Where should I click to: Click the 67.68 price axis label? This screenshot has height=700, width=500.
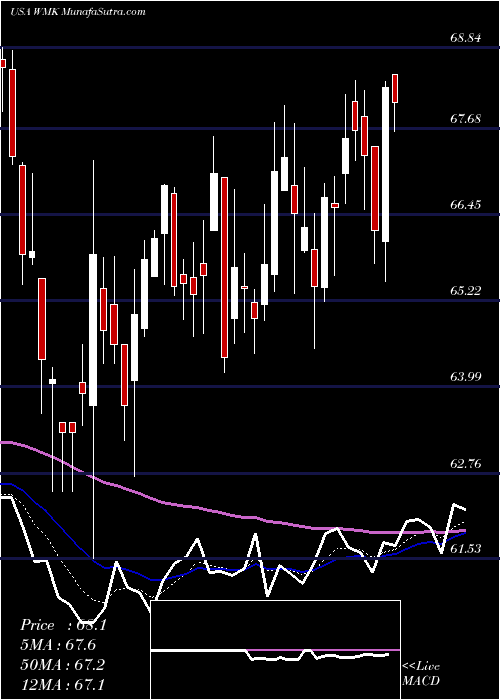465,119
